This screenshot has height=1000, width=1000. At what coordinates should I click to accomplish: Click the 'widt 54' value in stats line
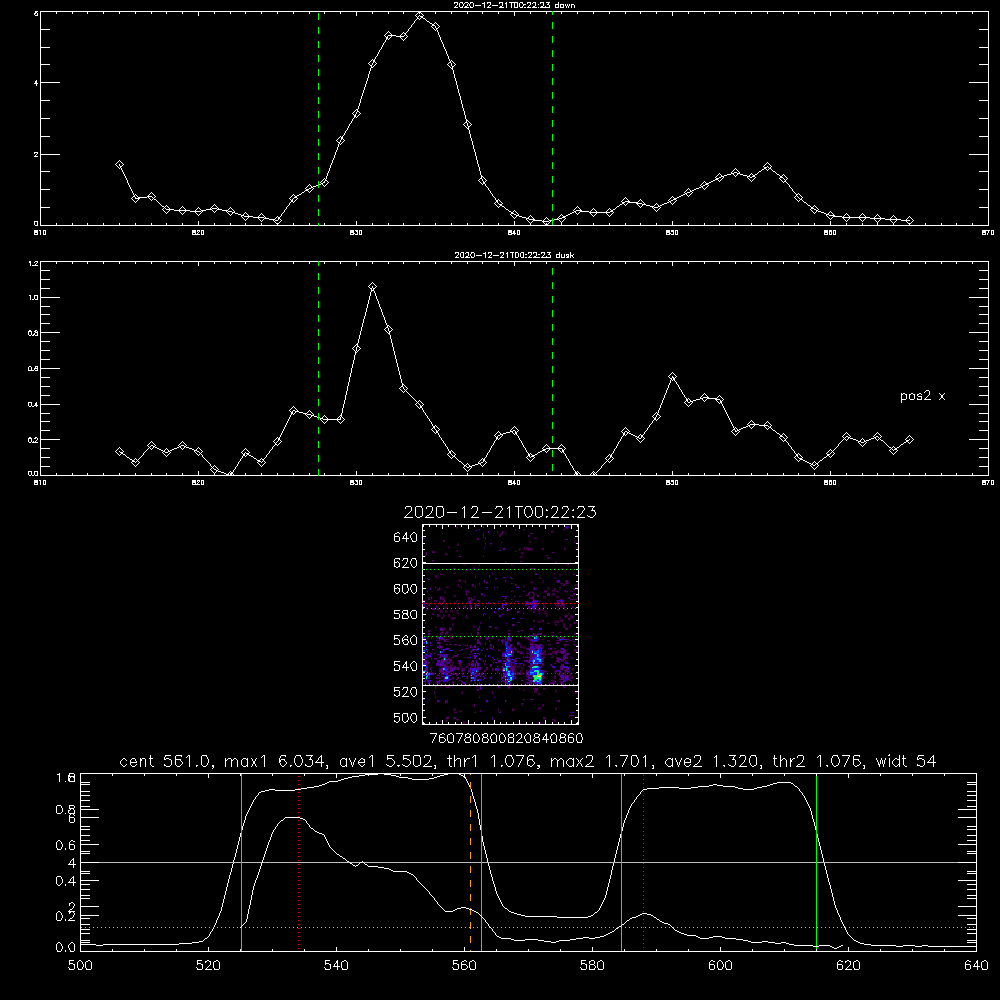906,761
